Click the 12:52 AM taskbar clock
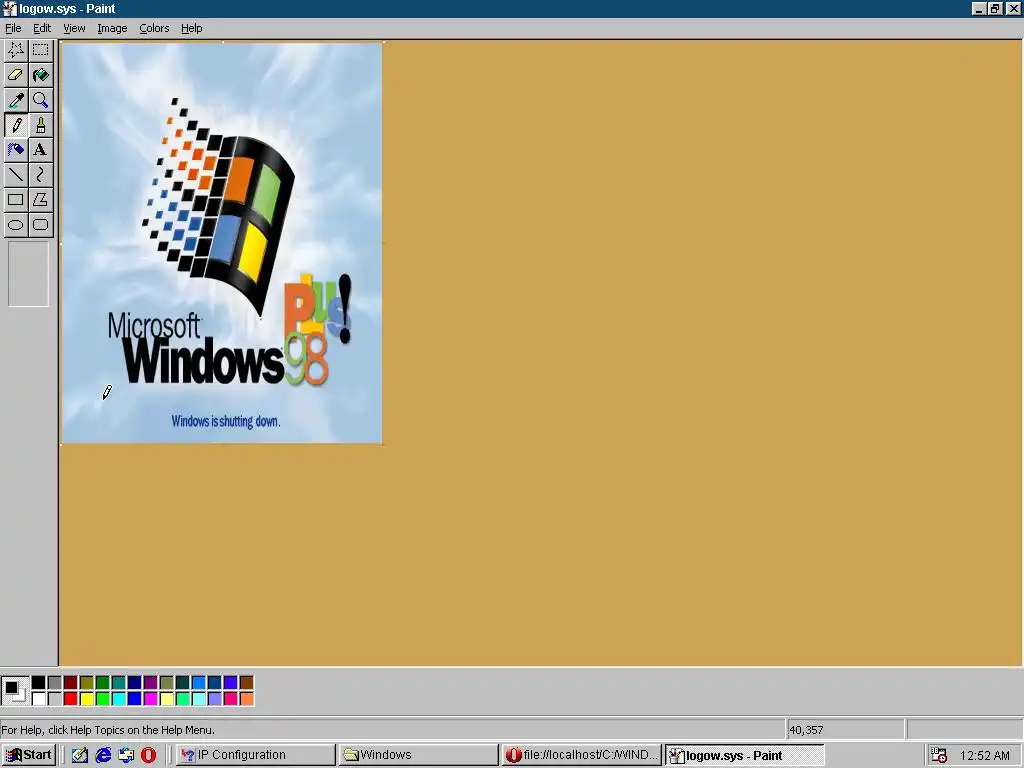 point(984,756)
